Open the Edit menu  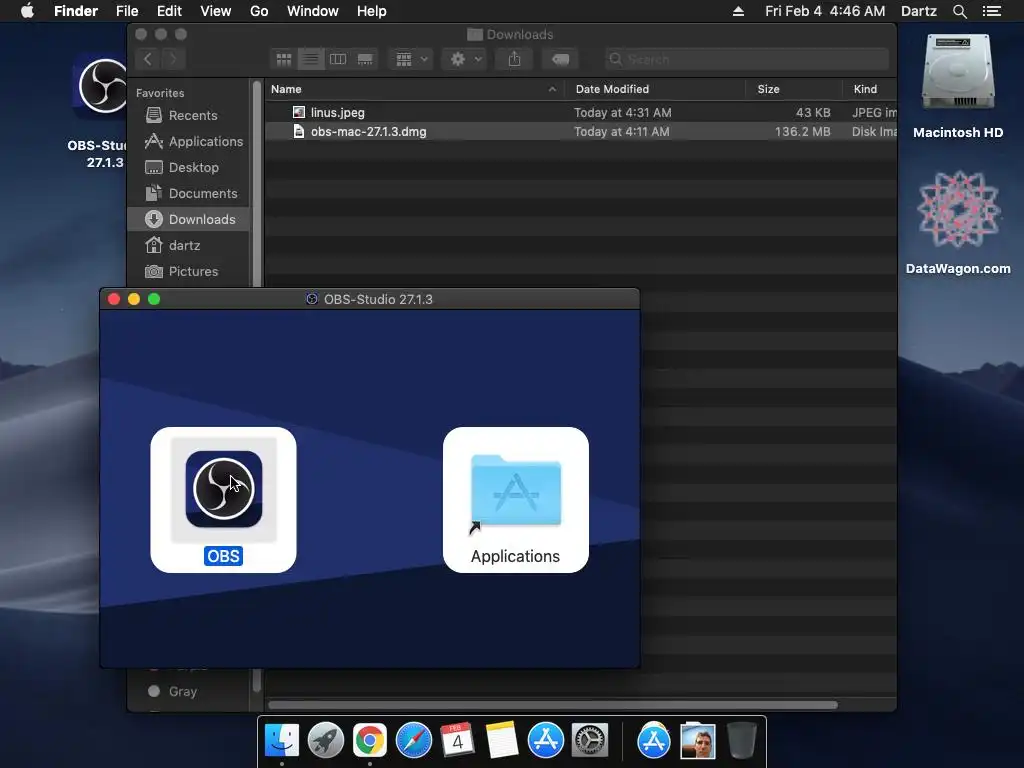tap(169, 11)
